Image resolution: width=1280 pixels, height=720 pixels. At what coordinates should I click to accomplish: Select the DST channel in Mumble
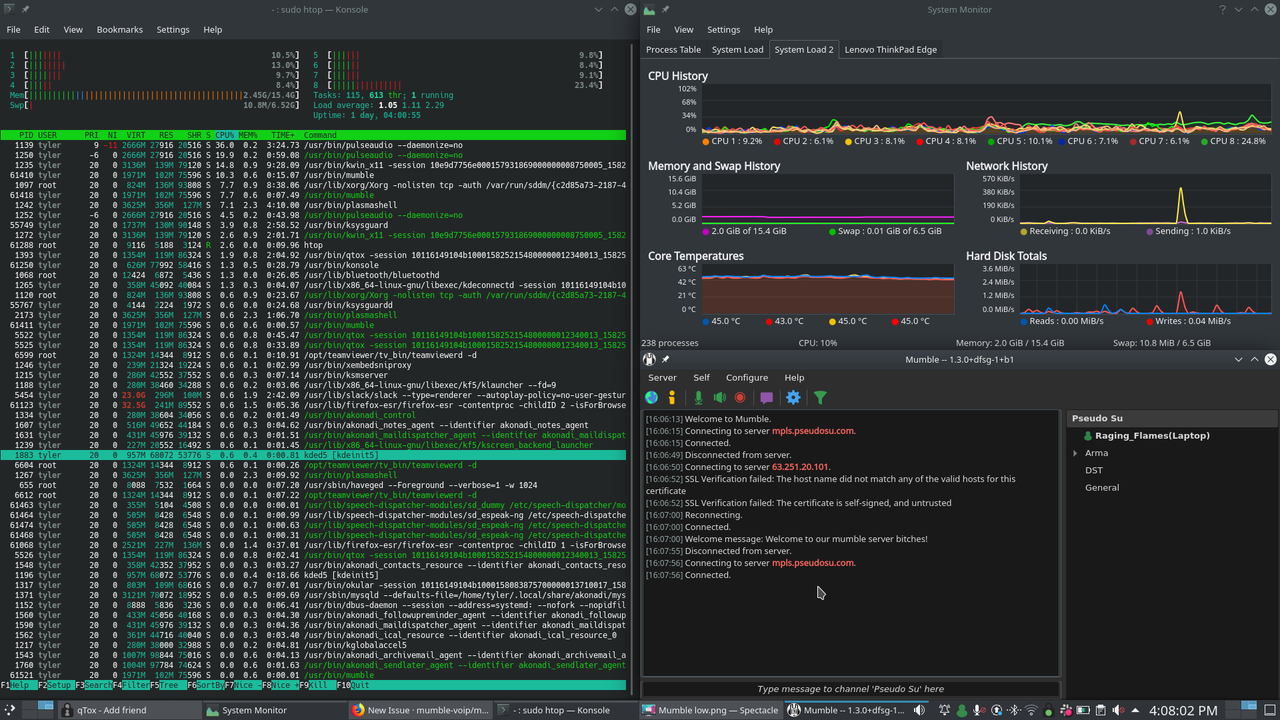[1094, 470]
